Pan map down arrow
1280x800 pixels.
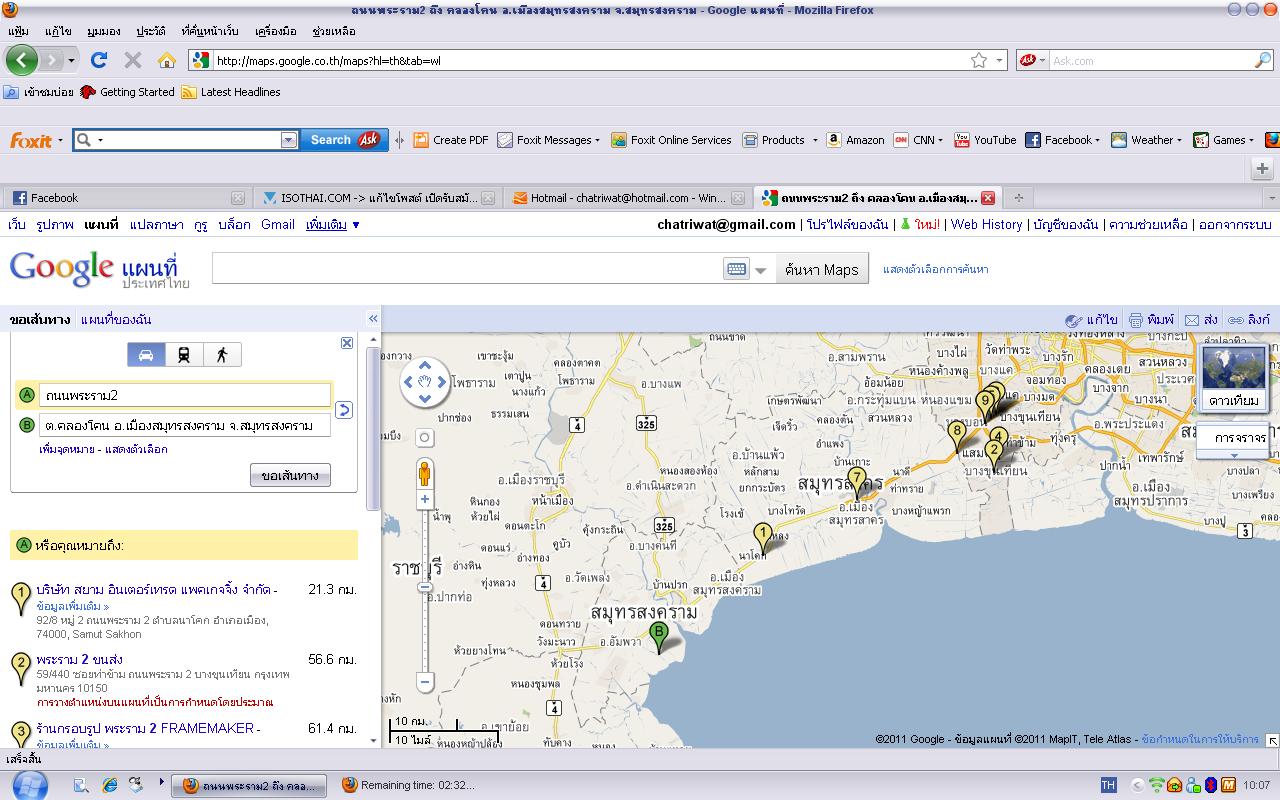425,398
